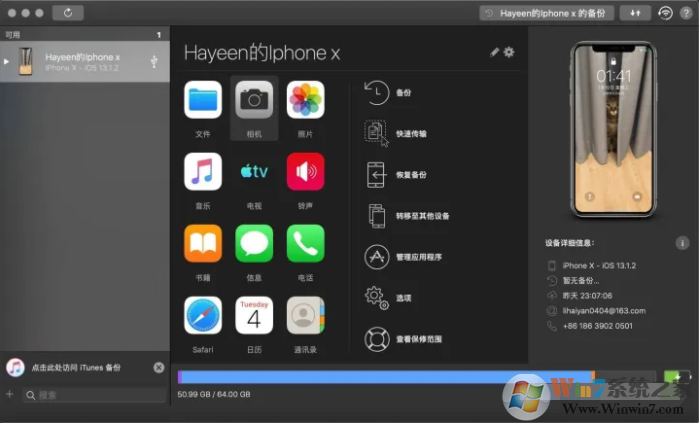The image size is (700, 423).
Task: Click the plus add button near search
Action: [x=9, y=394]
